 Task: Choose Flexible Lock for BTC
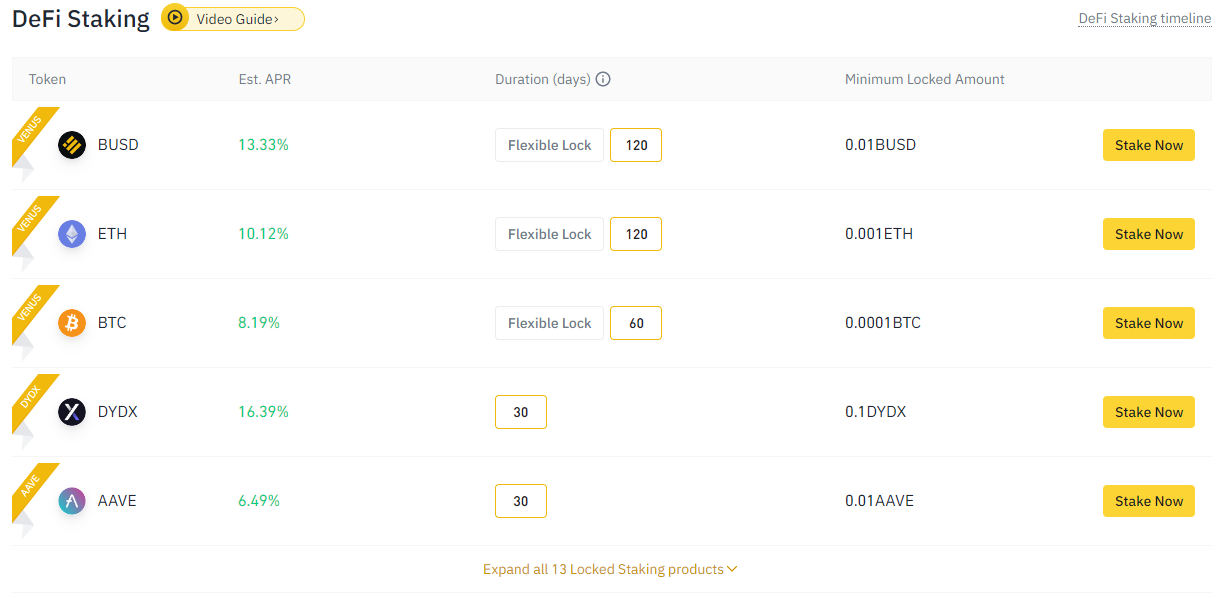pos(549,323)
